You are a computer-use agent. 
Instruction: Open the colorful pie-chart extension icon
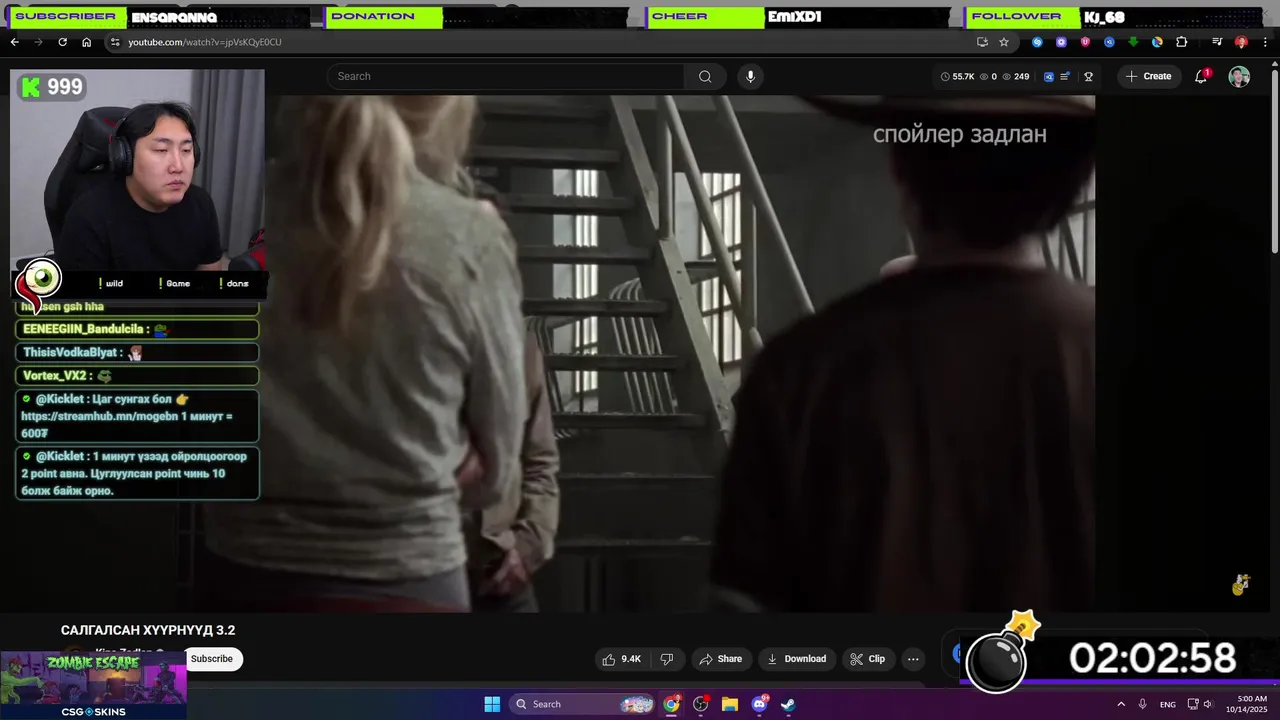click(1157, 42)
